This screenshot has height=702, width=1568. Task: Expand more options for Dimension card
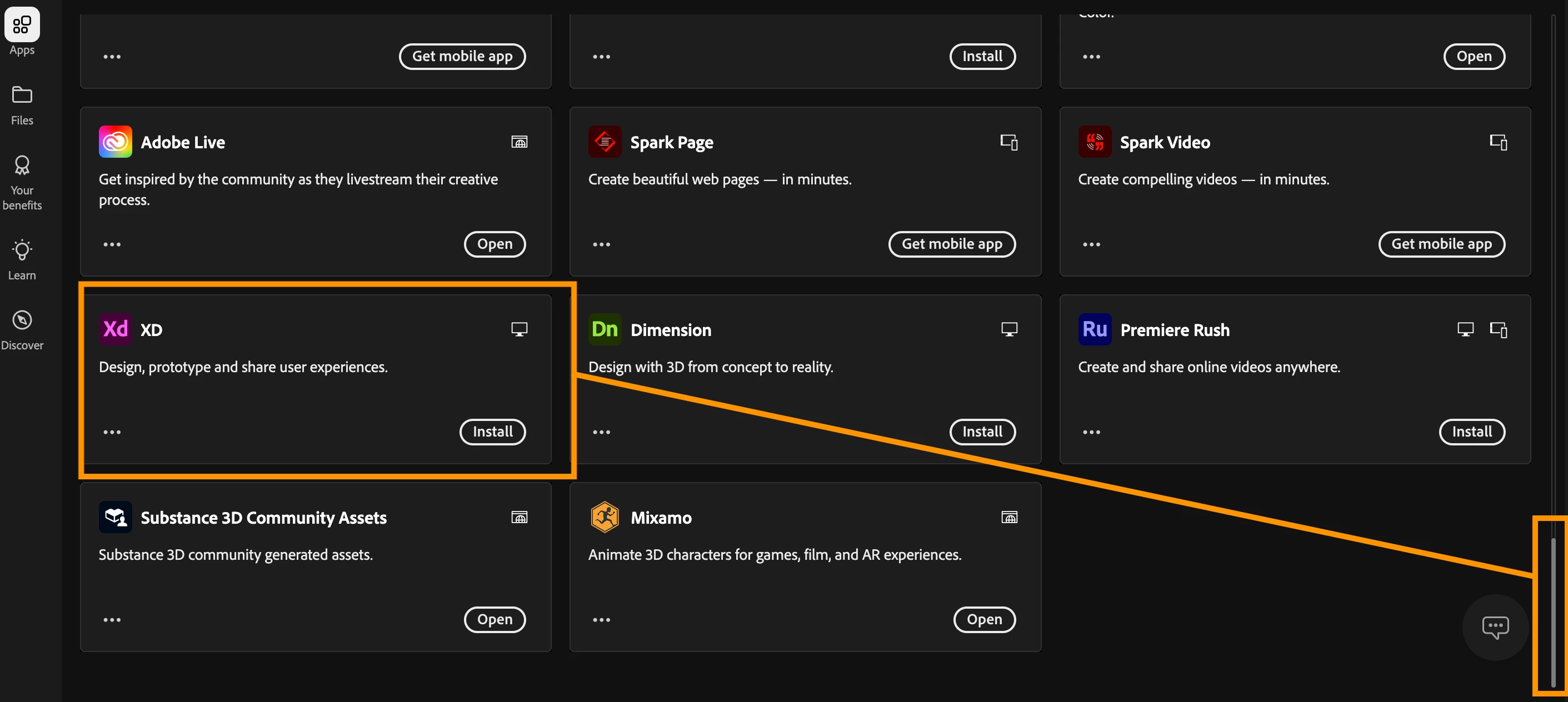(x=601, y=432)
